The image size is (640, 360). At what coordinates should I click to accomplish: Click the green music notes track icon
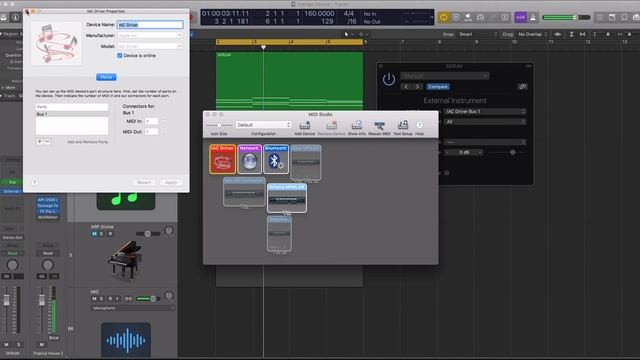tap(126, 200)
